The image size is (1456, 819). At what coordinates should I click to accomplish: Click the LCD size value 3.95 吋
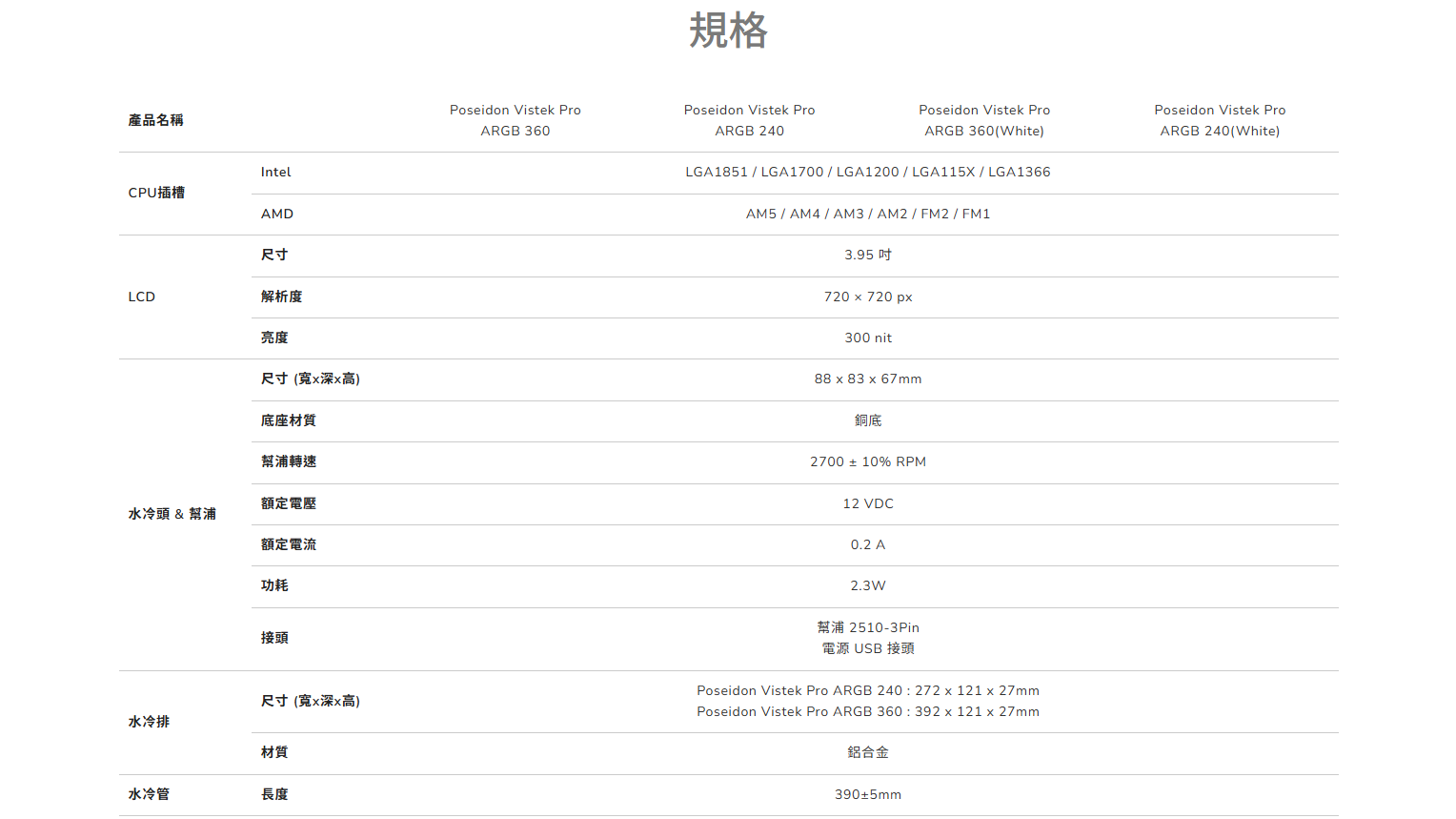(x=868, y=256)
